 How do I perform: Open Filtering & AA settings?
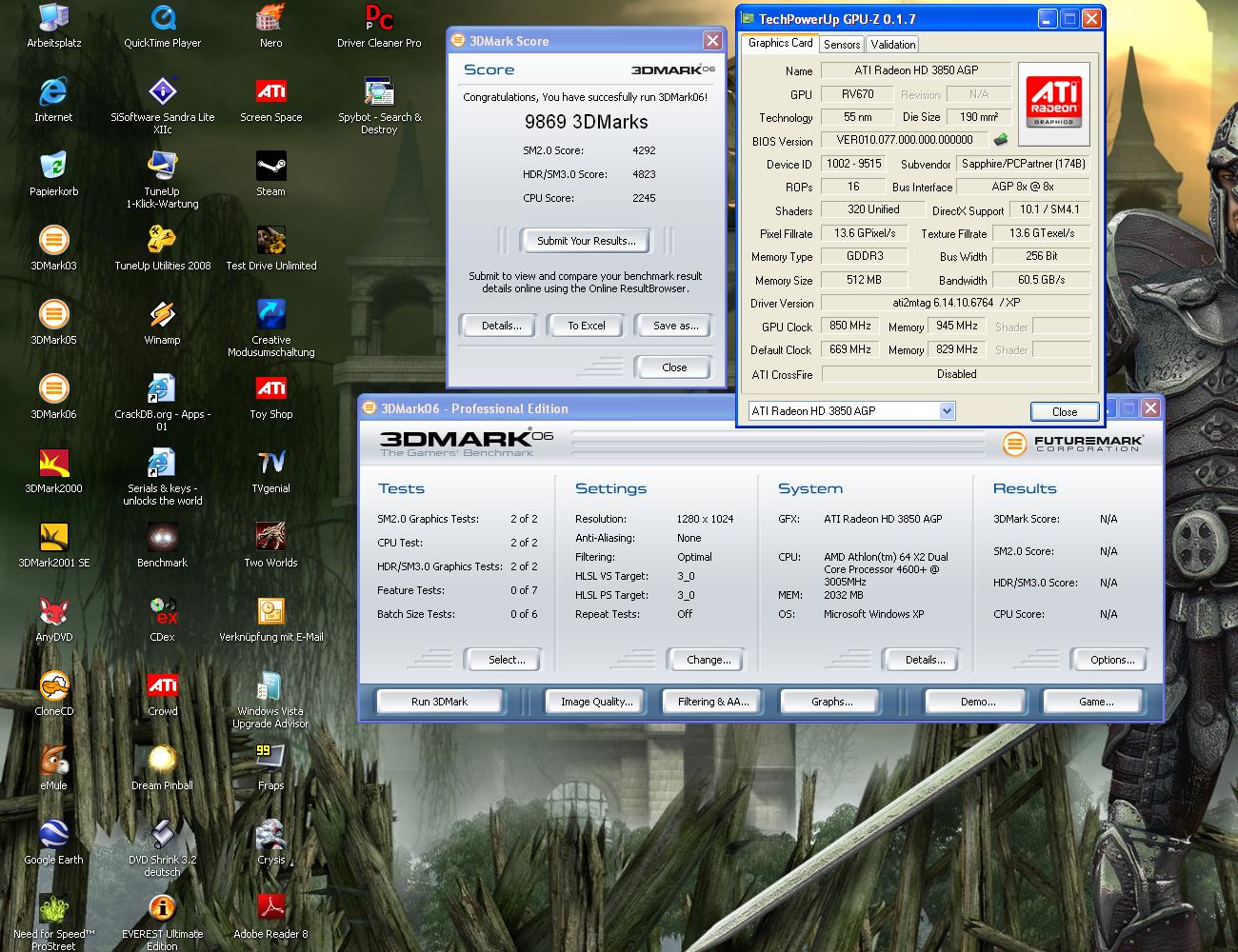pyautogui.click(x=713, y=702)
